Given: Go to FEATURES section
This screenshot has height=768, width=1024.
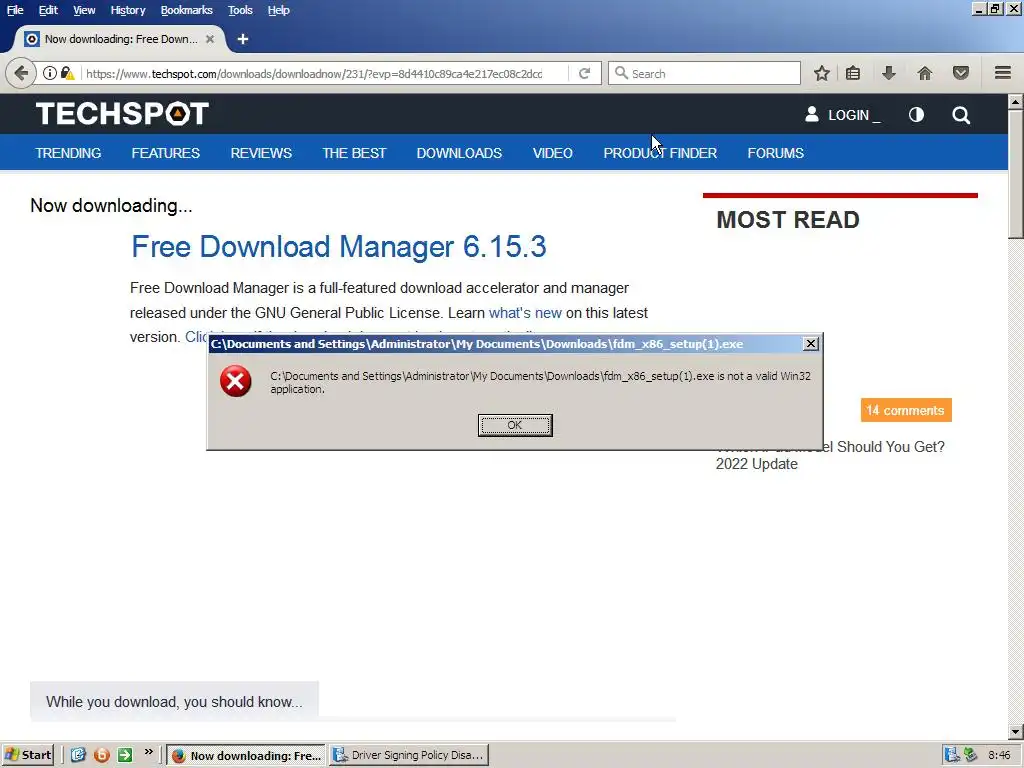Looking at the screenshot, I should [x=166, y=153].
